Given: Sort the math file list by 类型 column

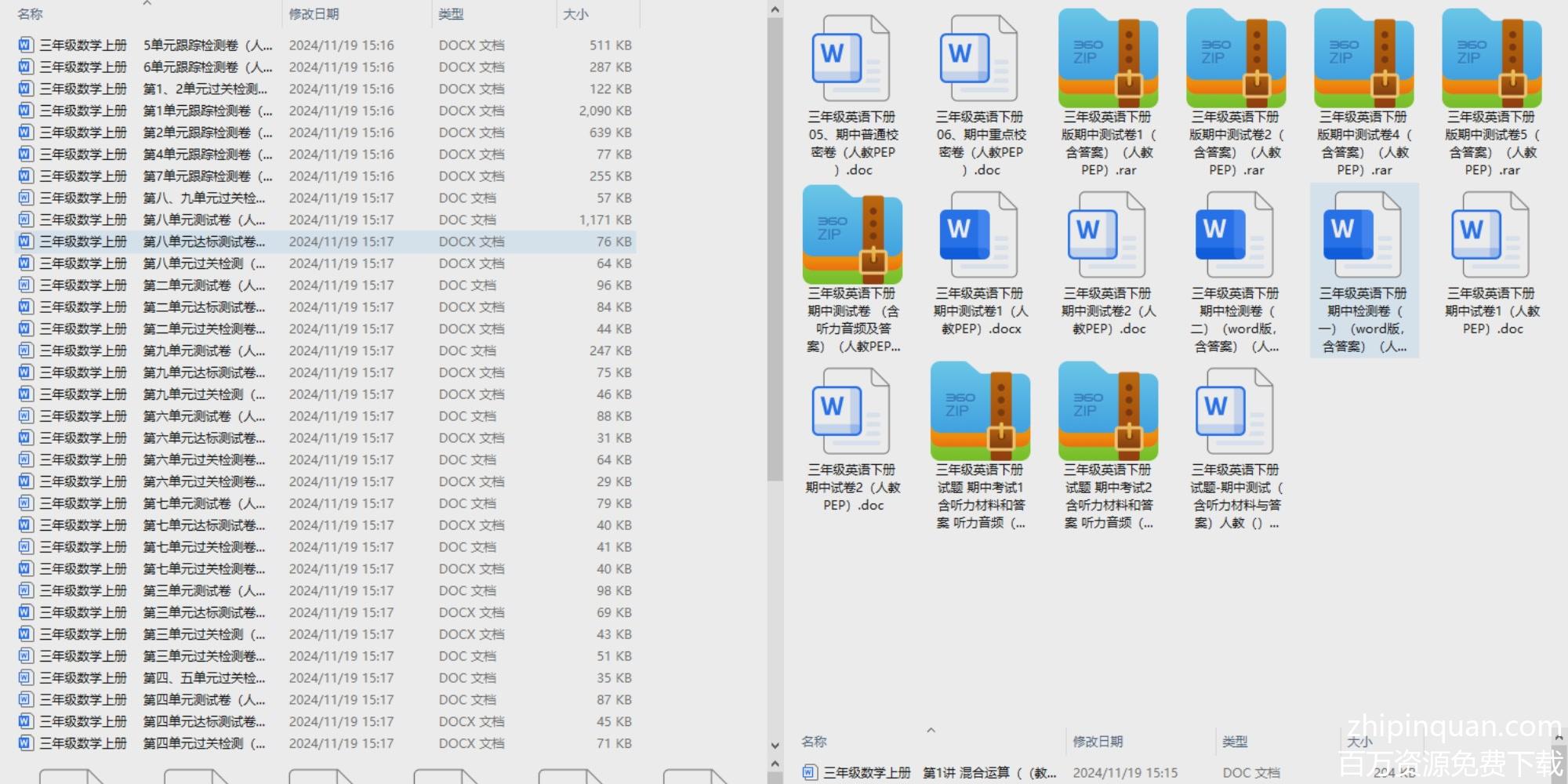Looking at the screenshot, I should pyautogui.click(x=451, y=14).
